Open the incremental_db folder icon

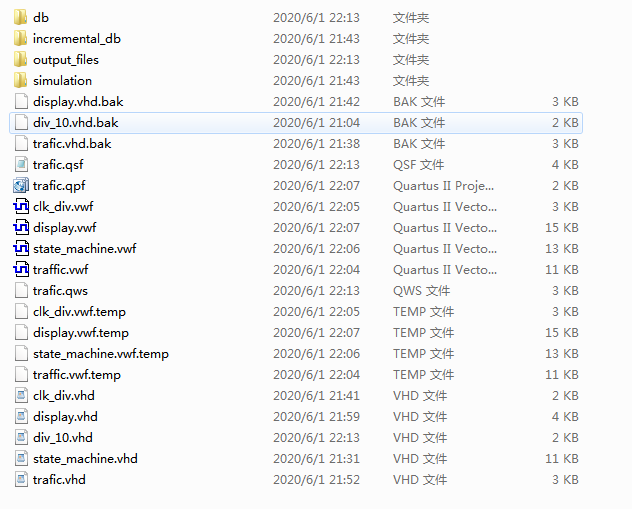21,38
